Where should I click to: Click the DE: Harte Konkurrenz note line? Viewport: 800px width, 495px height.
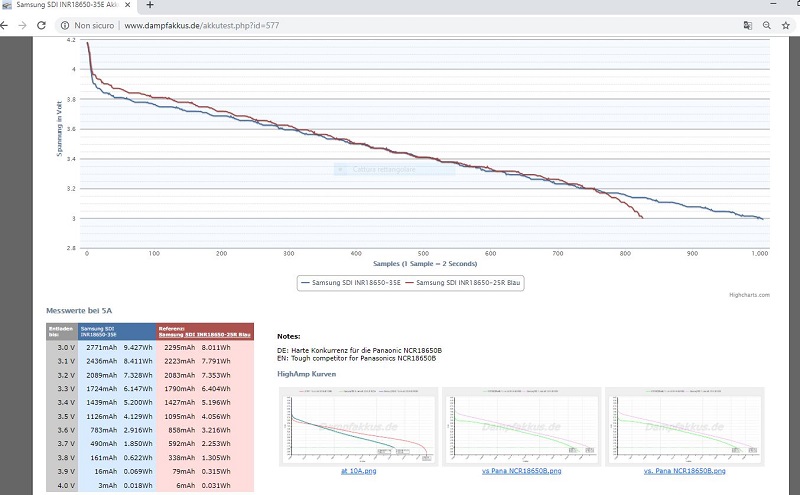click(359, 351)
